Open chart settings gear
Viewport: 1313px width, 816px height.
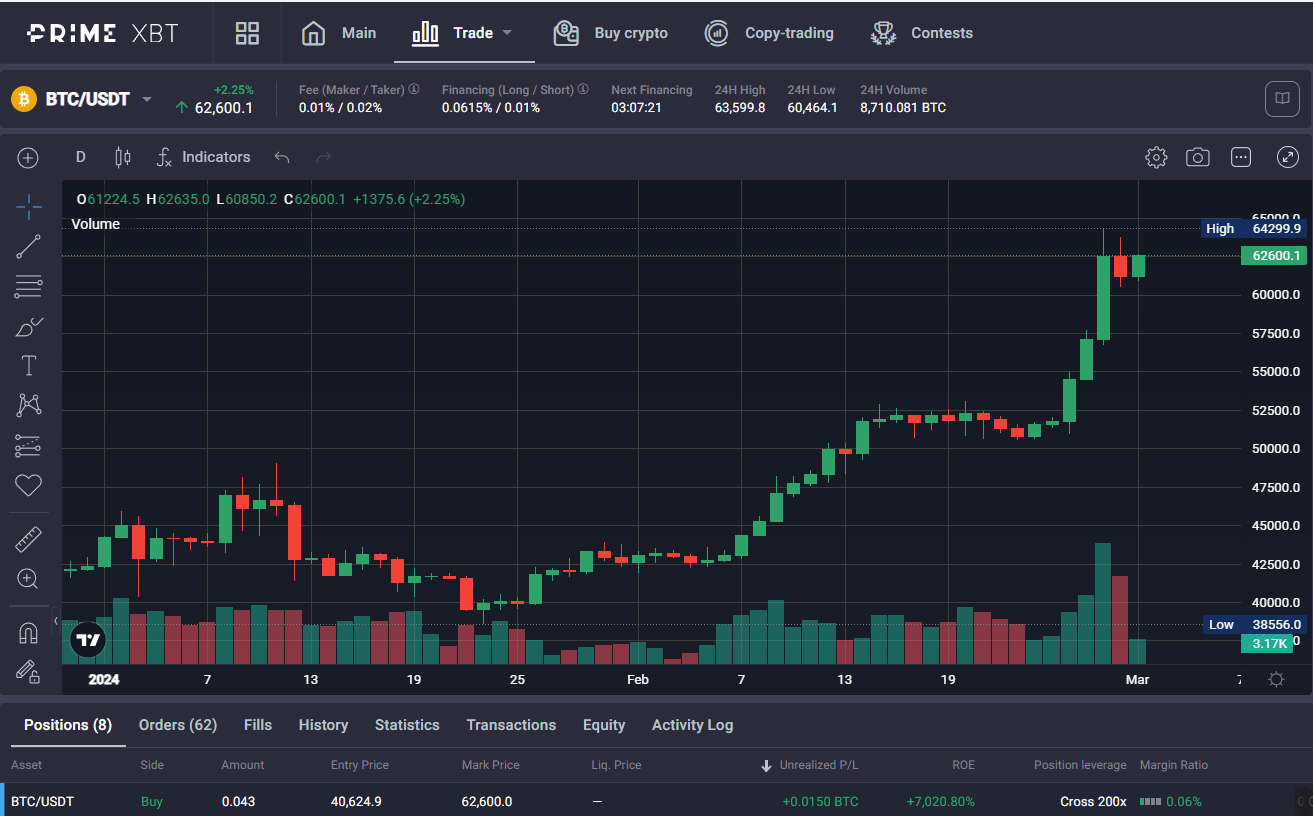click(x=1156, y=157)
